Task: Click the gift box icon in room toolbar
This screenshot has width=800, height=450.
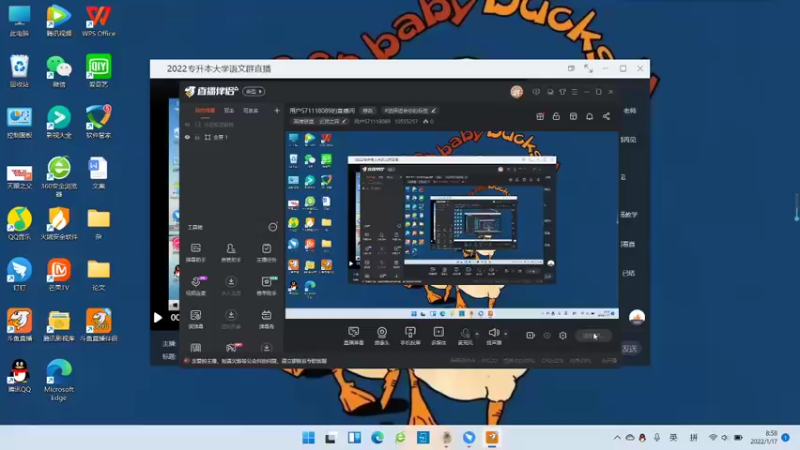Action: 540,116
